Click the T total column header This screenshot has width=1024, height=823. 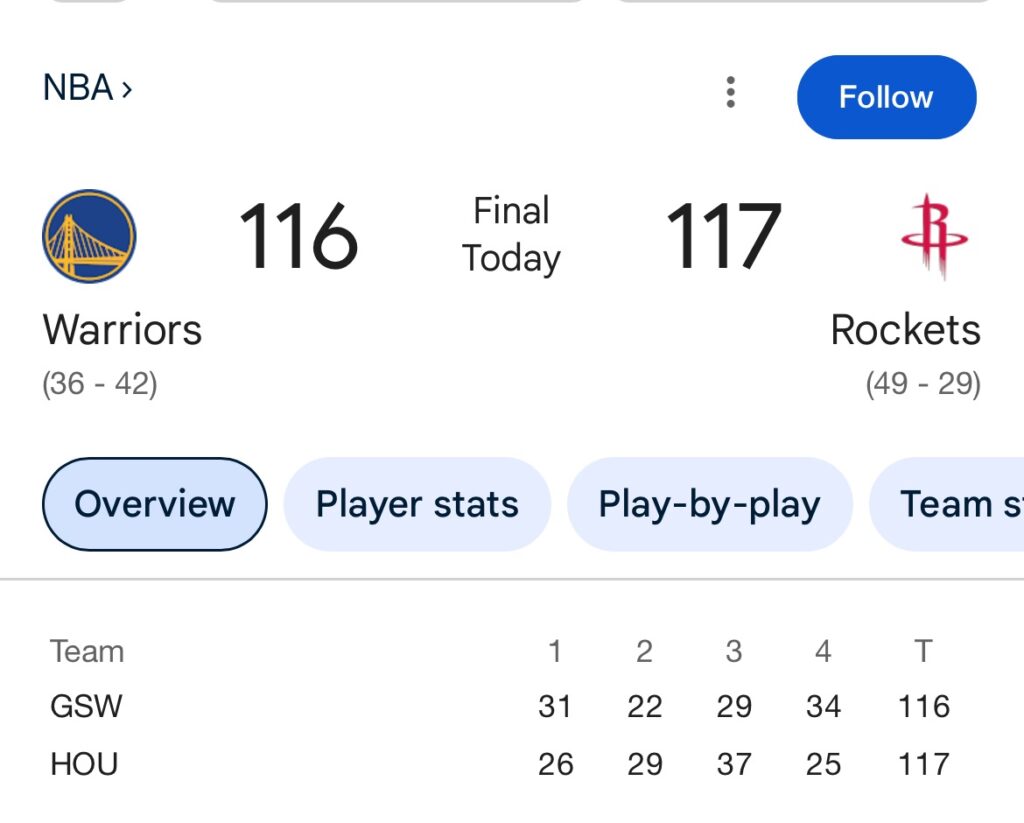[x=923, y=652]
